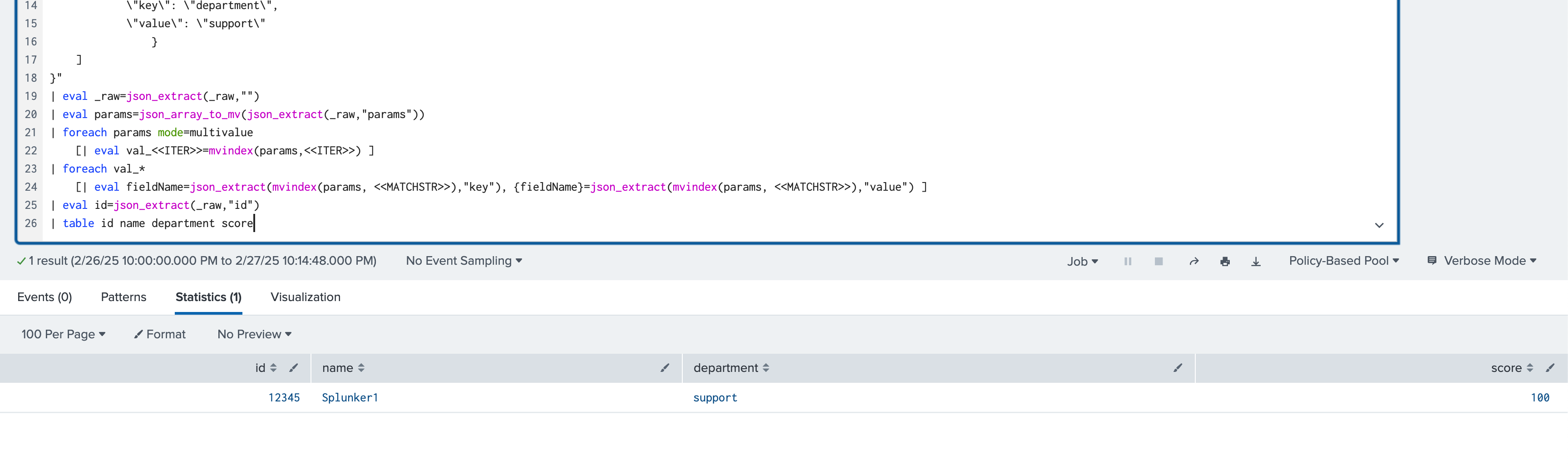Pause the running search job
This screenshot has height=465, width=1568.
(1127, 261)
